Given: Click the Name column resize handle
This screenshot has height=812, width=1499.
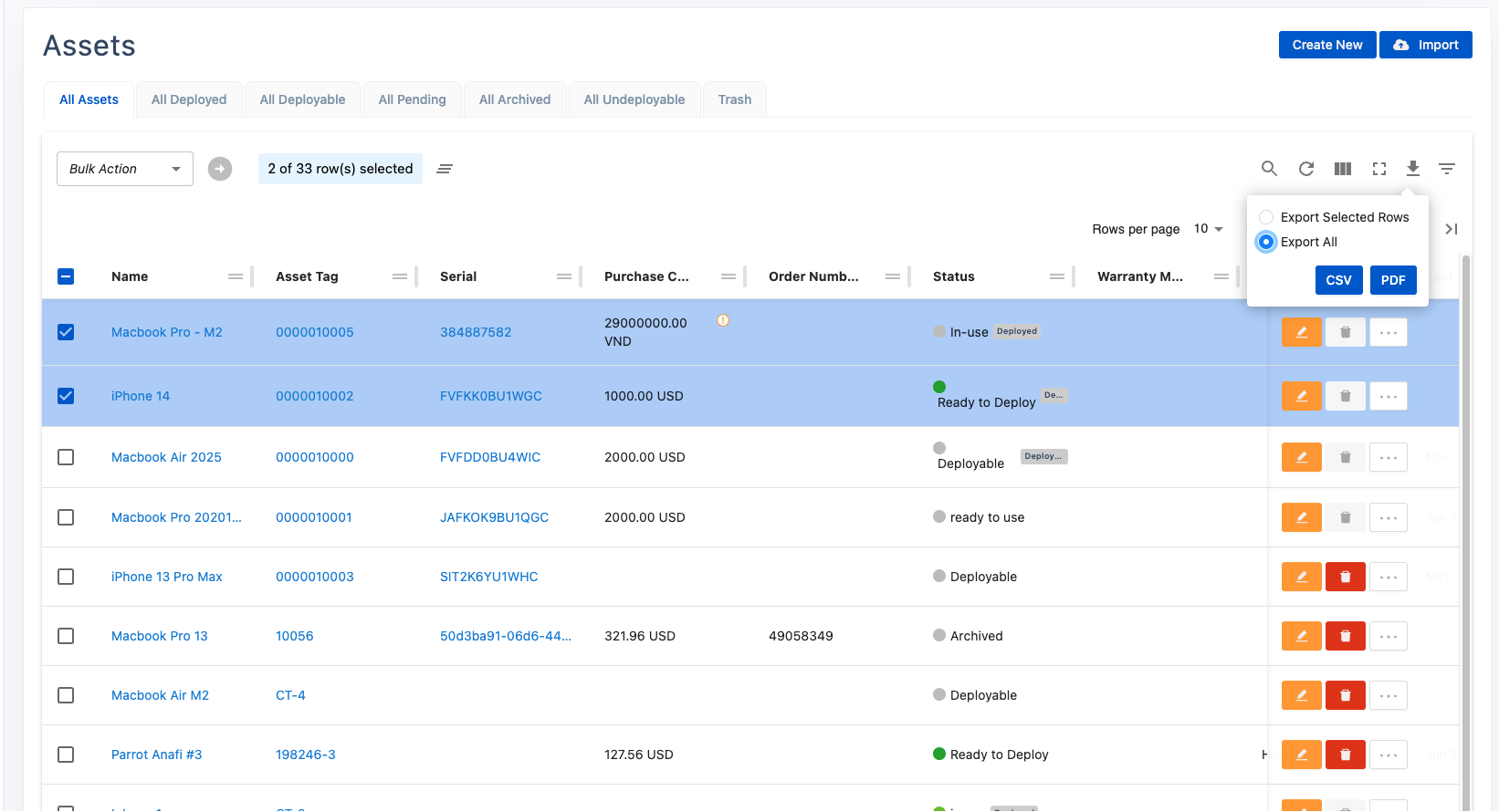Looking at the screenshot, I should [252, 276].
